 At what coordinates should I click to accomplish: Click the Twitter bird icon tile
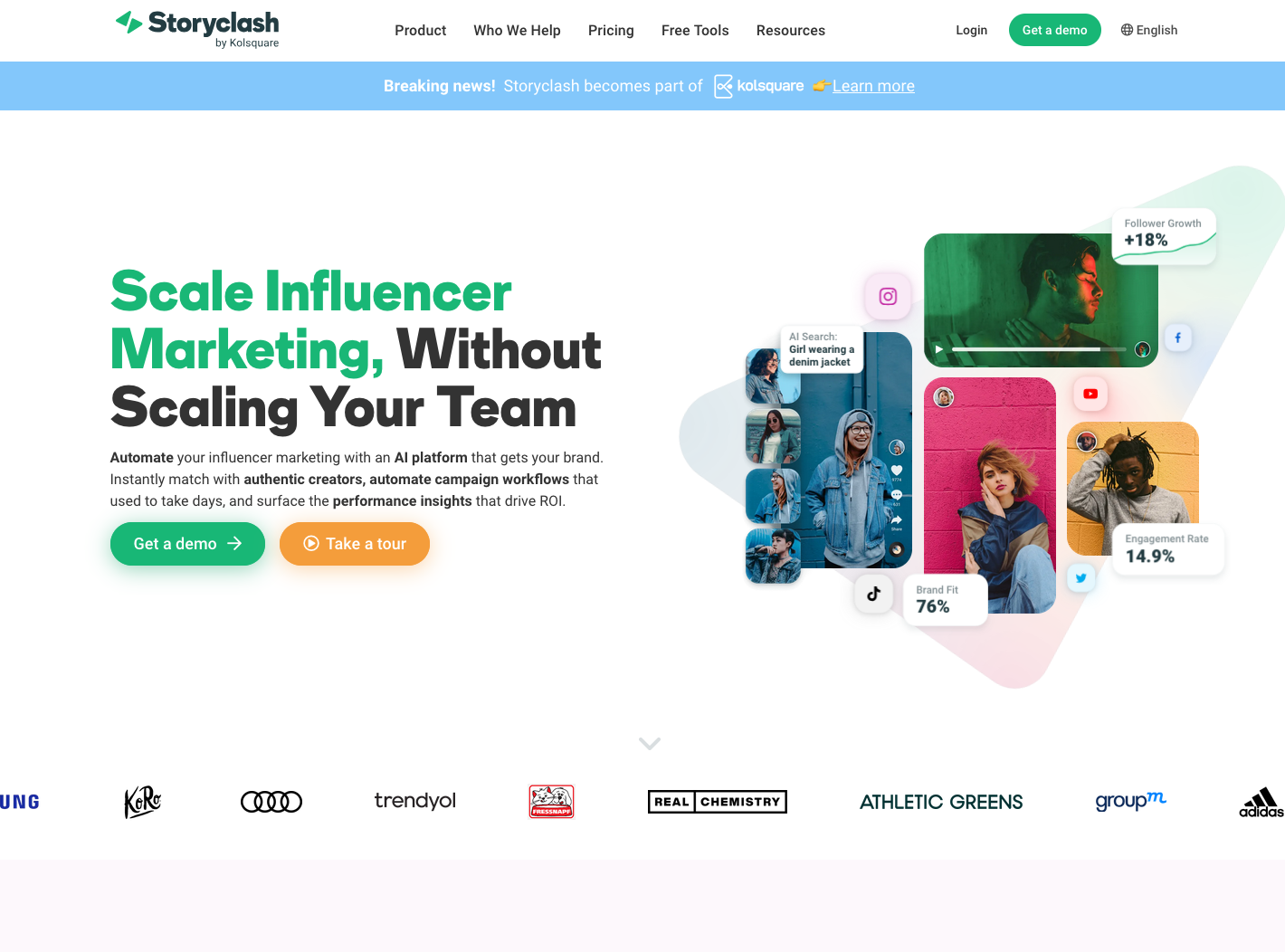1080,577
